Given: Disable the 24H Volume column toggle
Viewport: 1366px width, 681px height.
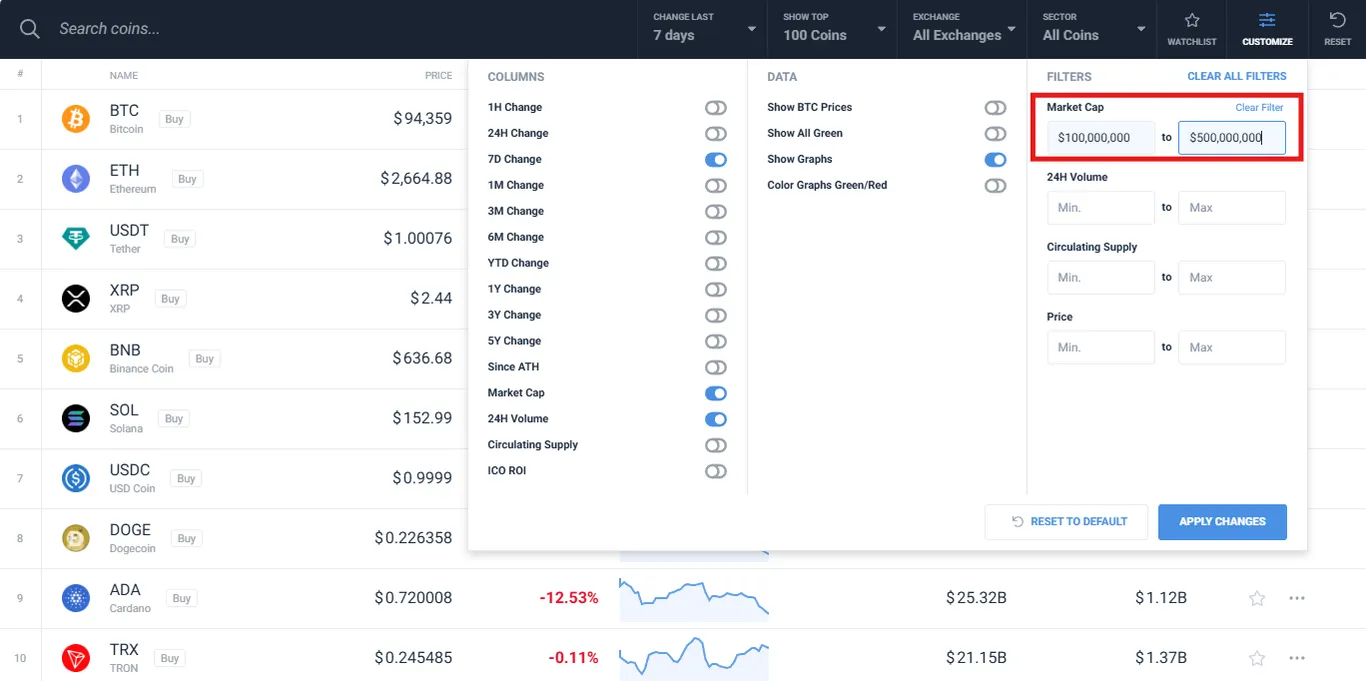Looking at the screenshot, I should tap(716, 419).
